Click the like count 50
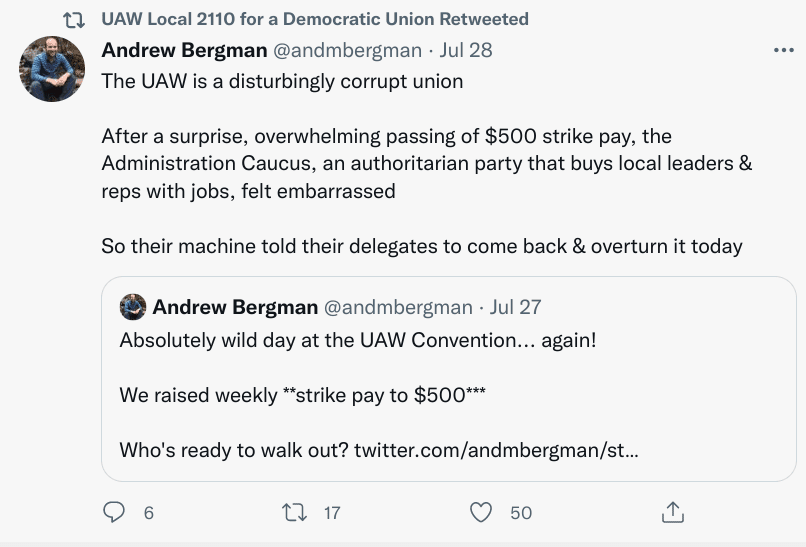Image resolution: width=806 pixels, height=547 pixels. click(x=521, y=513)
